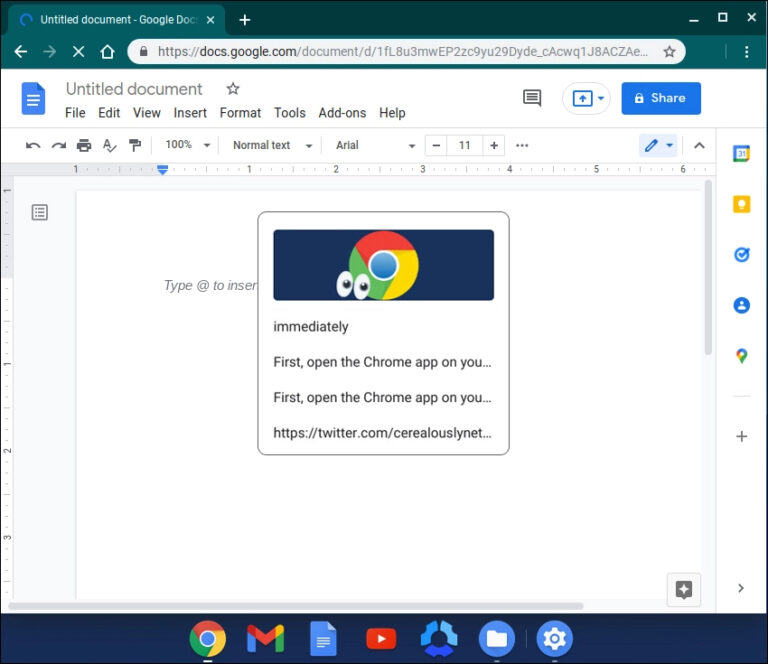The width and height of the screenshot is (768, 664).
Task: Click the left indent ruler marker
Action: tap(163, 170)
